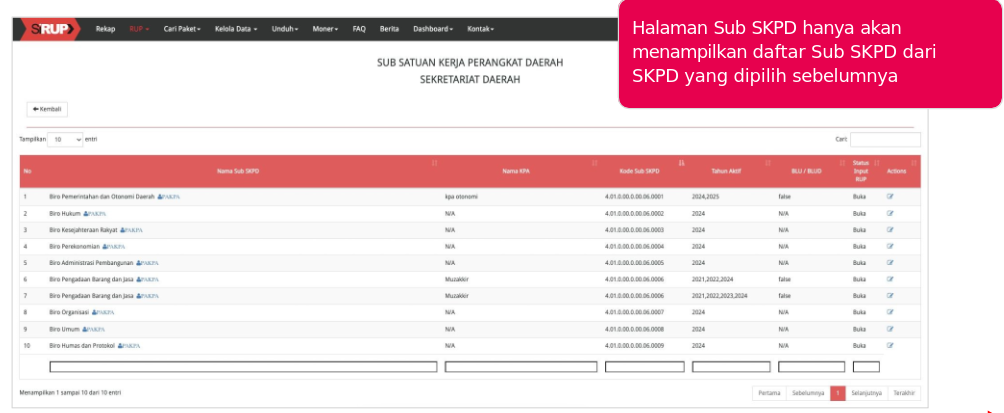Open the FAQ page from navbar
This screenshot has height=413, width=1004.
(x=358, y=29)
